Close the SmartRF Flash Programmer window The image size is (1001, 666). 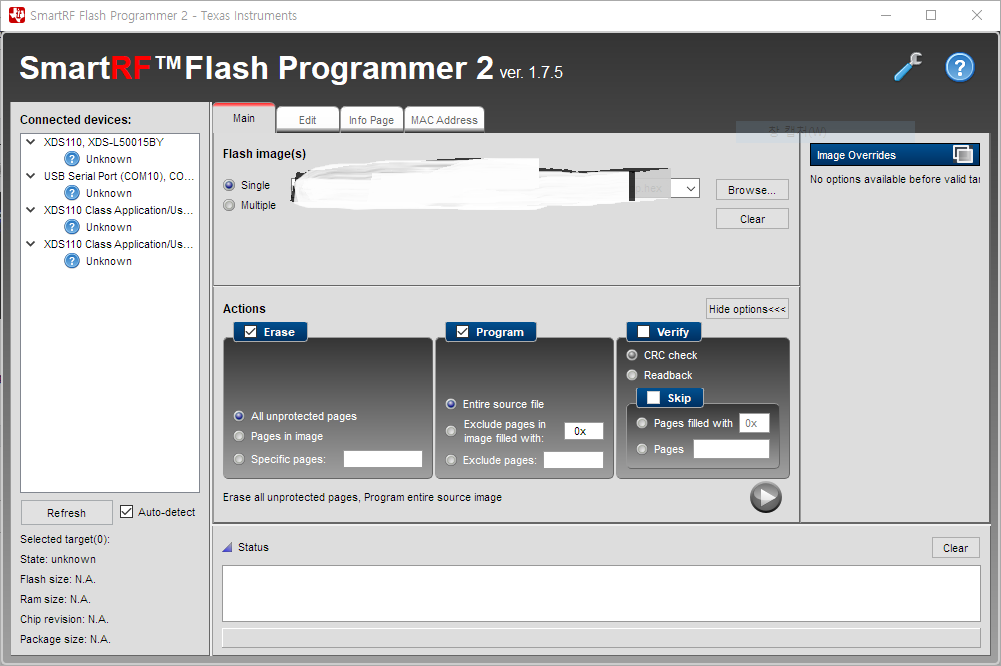pos(977,15)
